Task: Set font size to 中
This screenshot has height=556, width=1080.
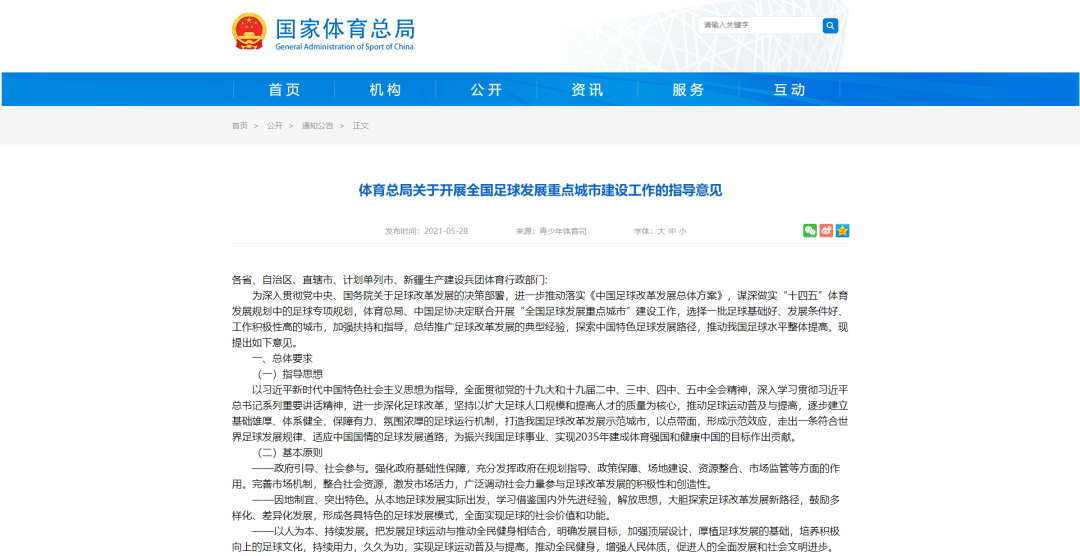Action: click(x=672, y=231)
